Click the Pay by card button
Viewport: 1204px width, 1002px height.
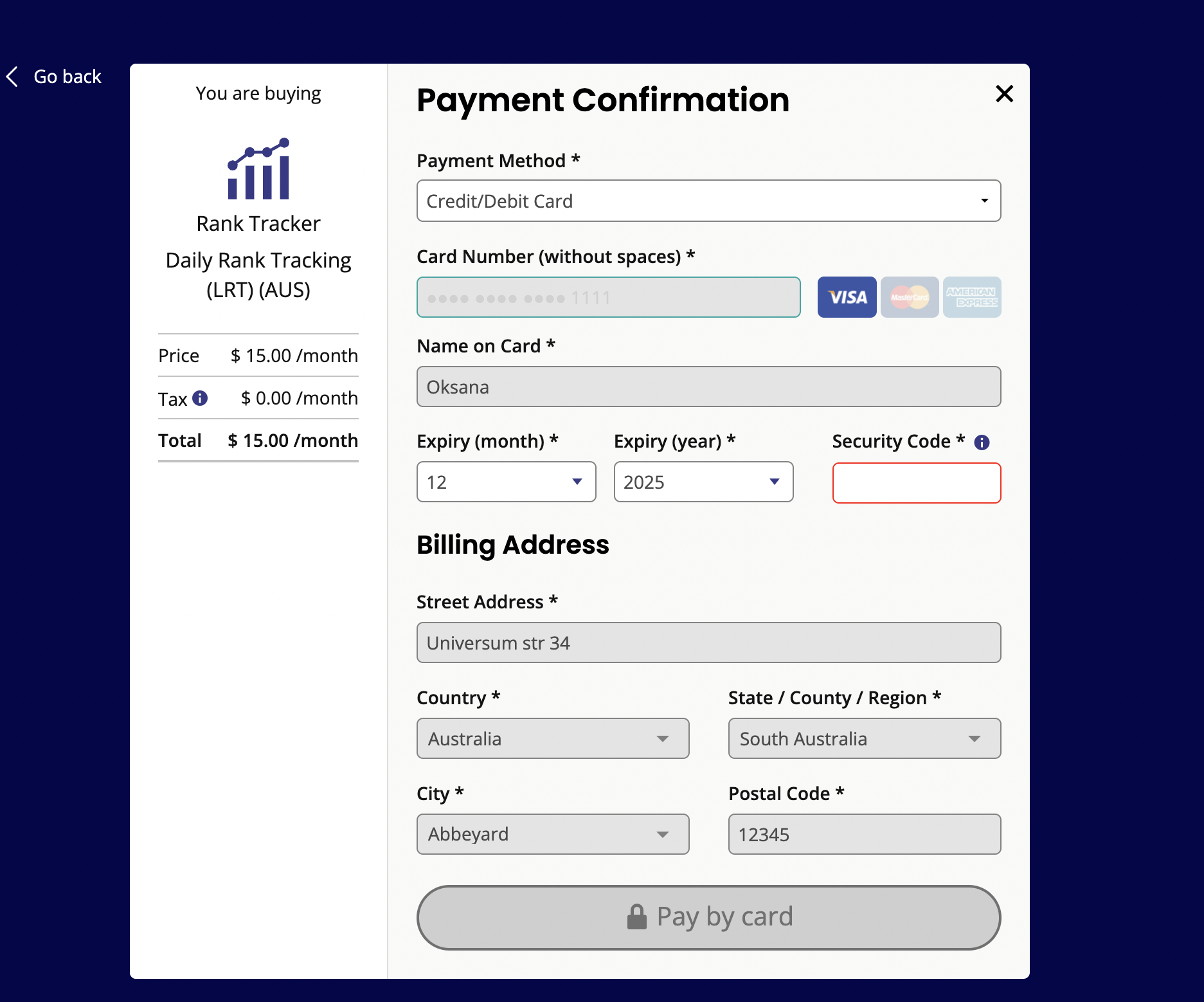(x=708, y=918)
